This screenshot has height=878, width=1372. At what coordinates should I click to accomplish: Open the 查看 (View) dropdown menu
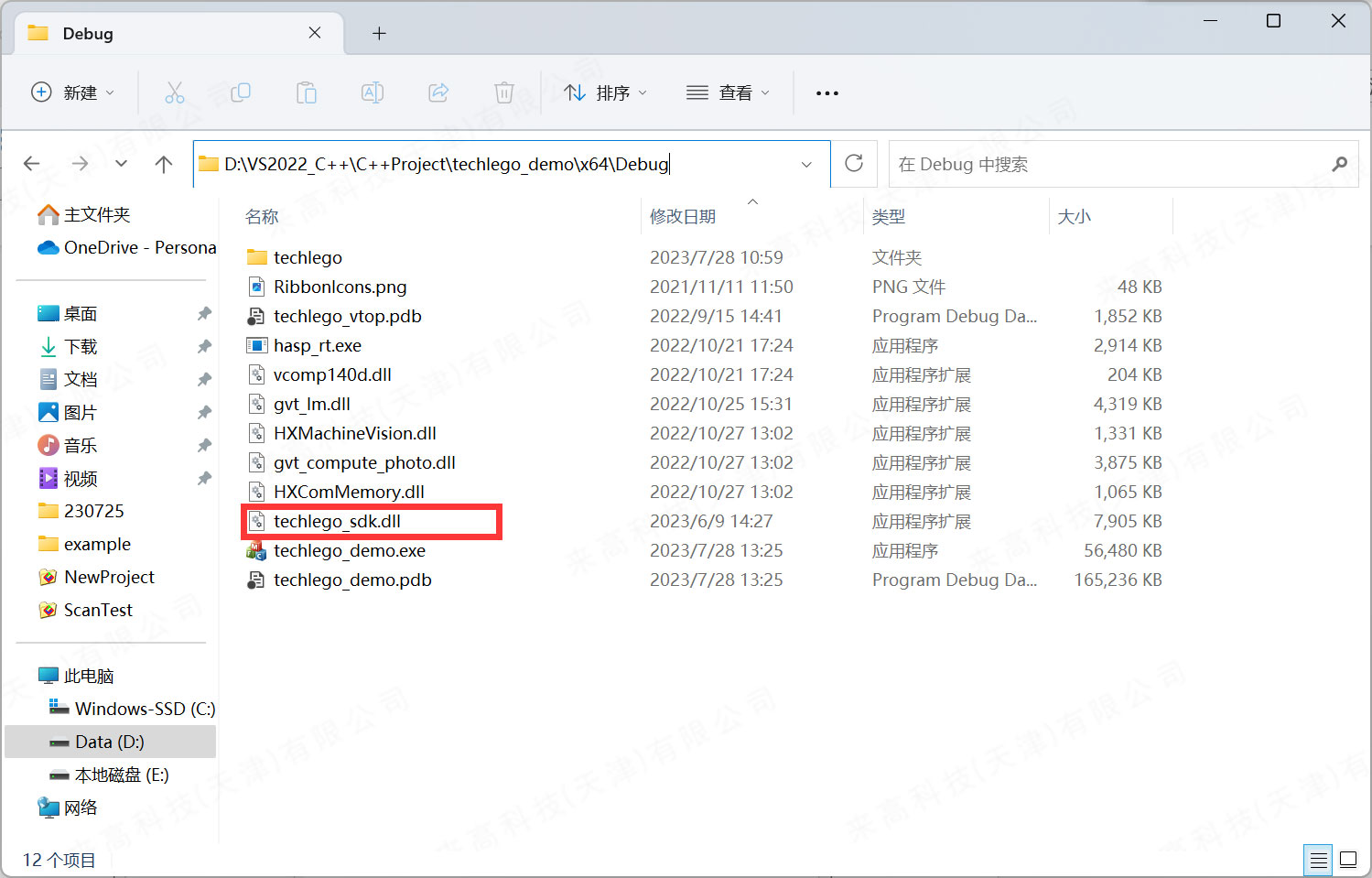pos(728,92)
